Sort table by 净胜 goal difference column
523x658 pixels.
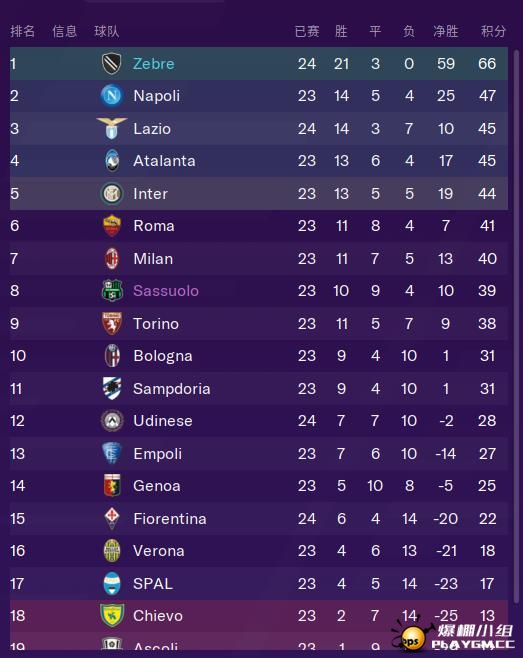445,31
